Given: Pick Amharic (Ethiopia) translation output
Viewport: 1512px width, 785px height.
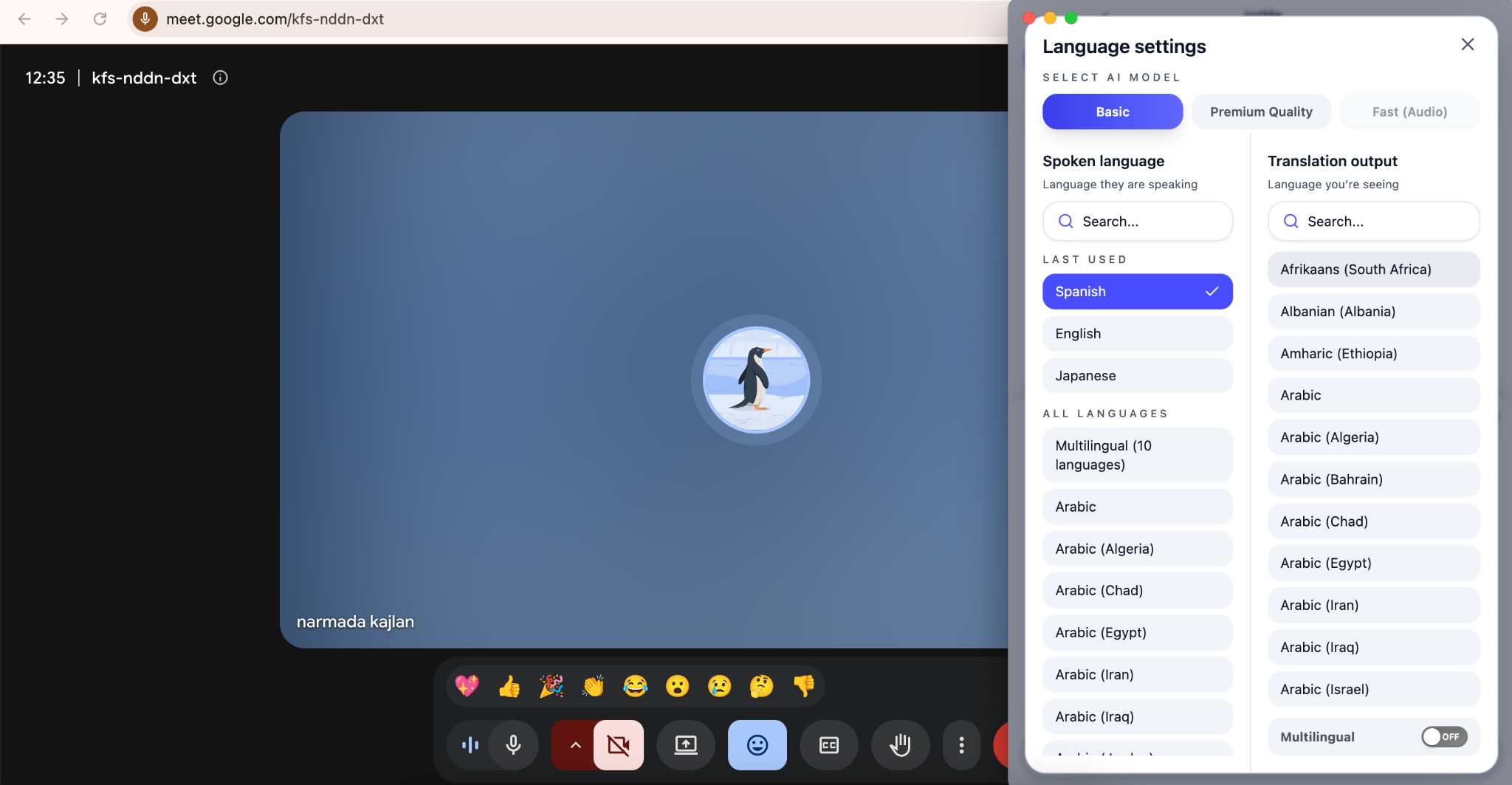Looking at the screenshot, I should pos(1373,353).
